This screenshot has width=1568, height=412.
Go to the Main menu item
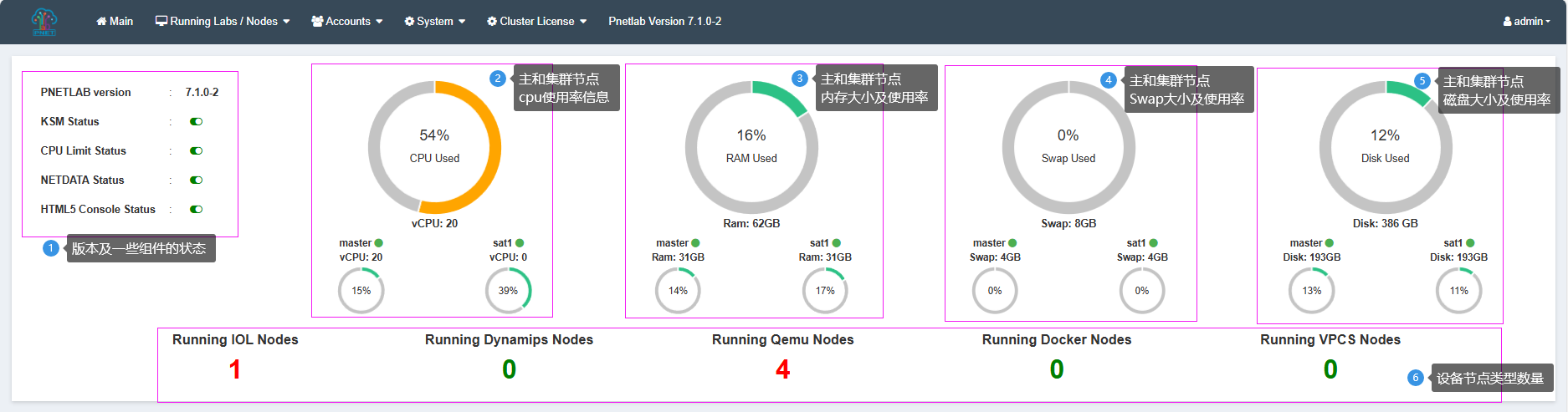[115, 22]
